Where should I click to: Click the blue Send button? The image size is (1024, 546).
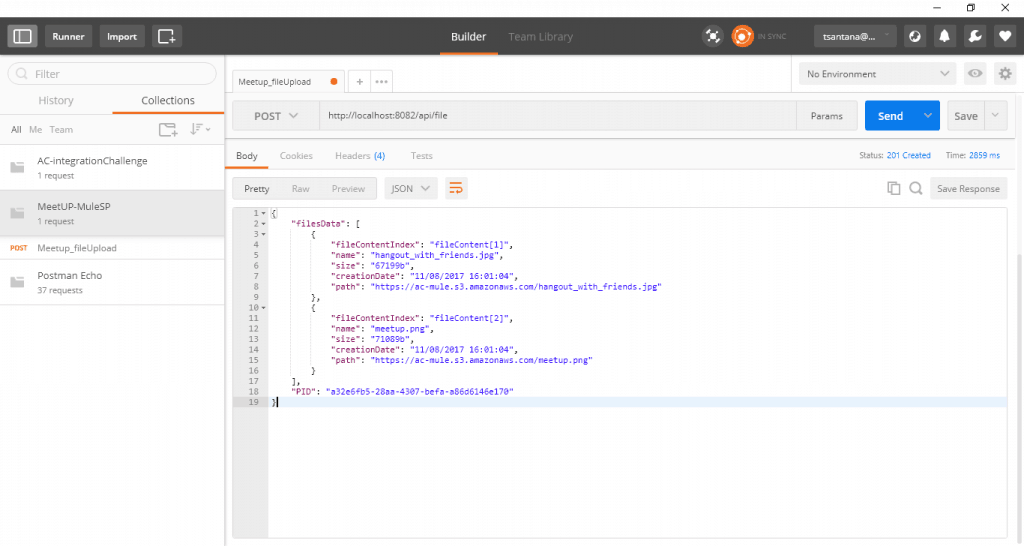[x=891, y=116]
